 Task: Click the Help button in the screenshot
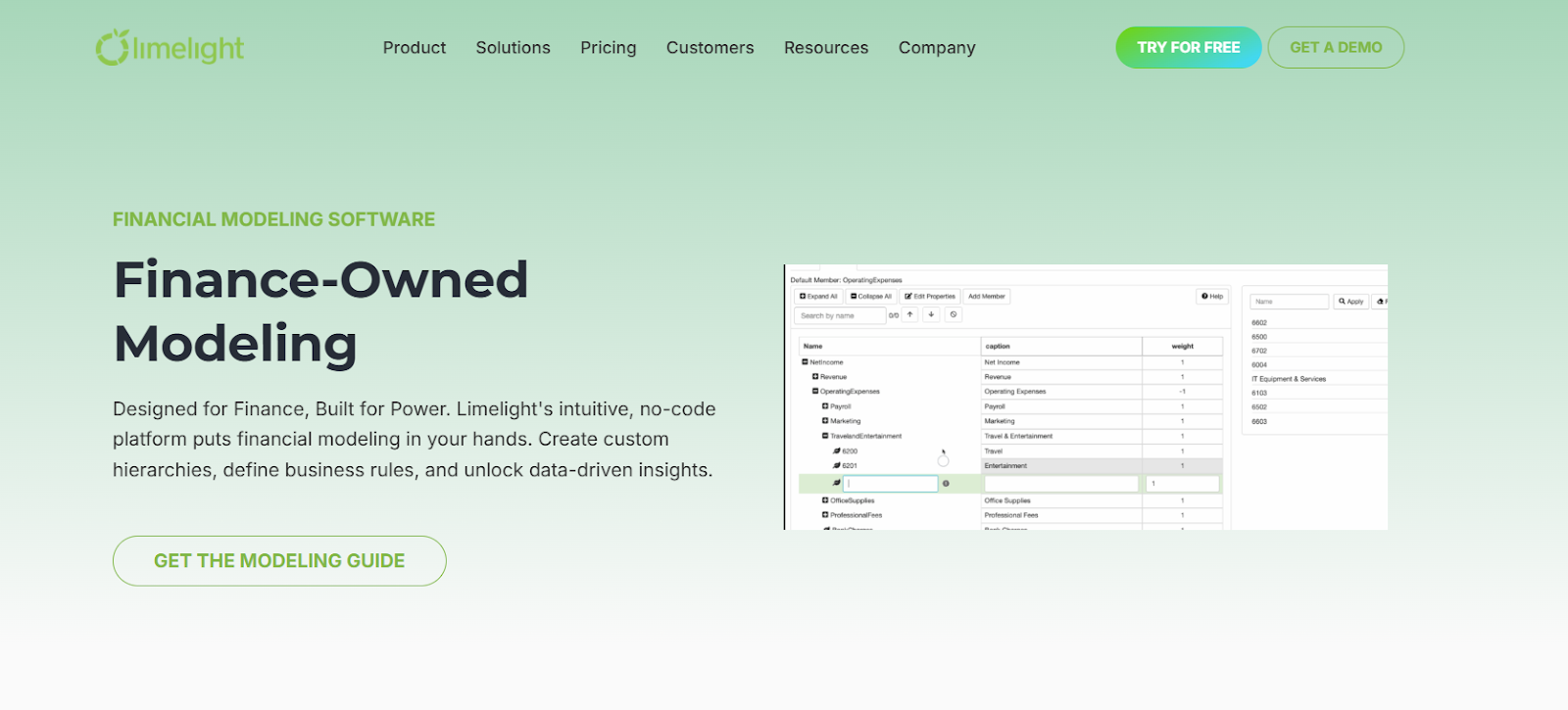pyautogui.click(x=1212, y=296)
